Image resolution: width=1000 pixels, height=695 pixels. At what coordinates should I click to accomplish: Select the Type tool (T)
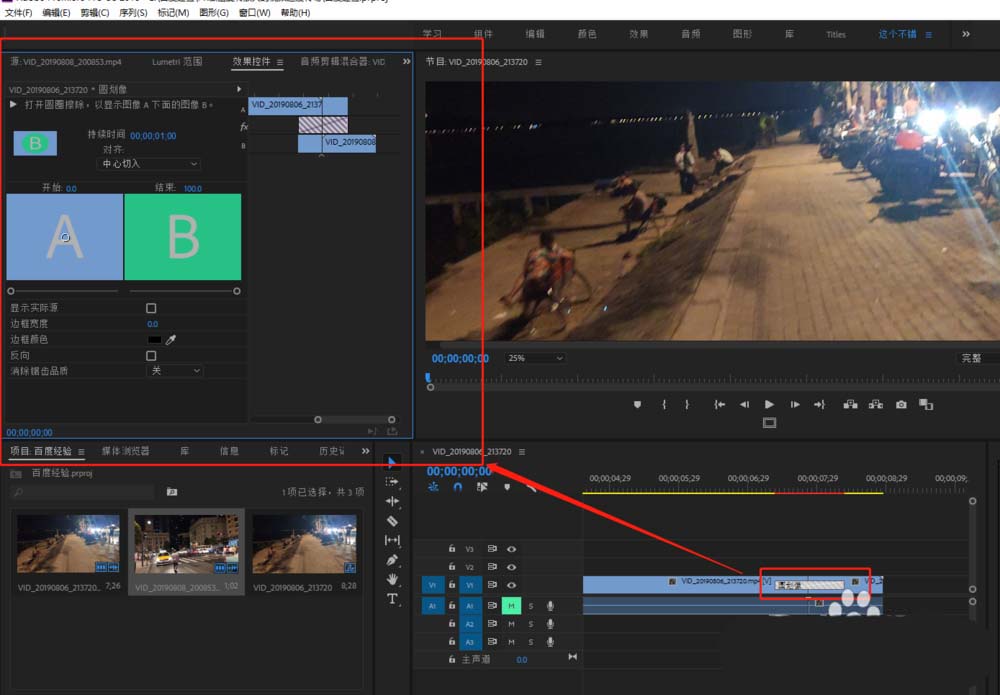(392, 599)
